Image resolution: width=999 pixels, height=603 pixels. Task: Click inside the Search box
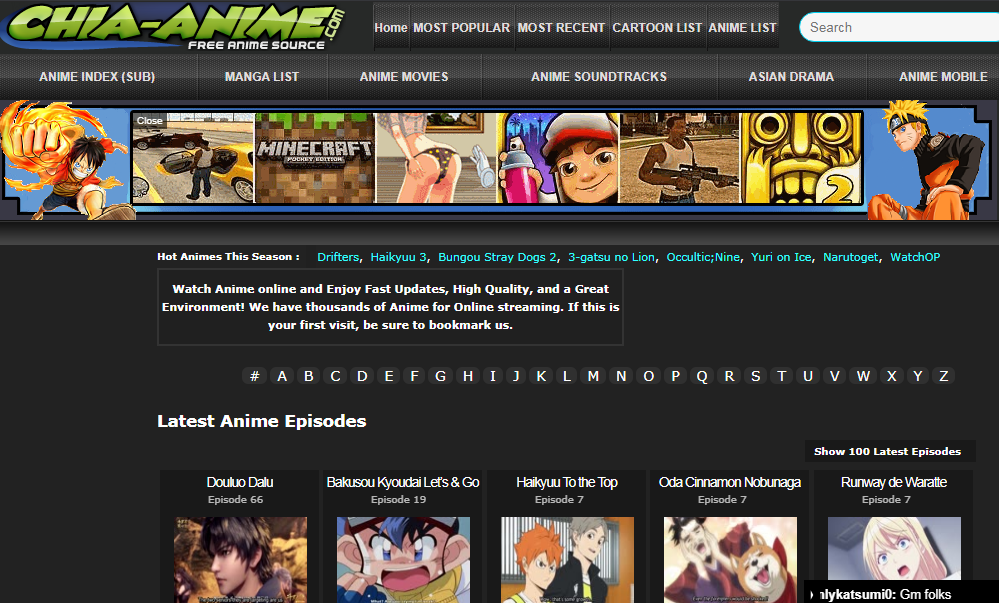(x=900, y=27)
